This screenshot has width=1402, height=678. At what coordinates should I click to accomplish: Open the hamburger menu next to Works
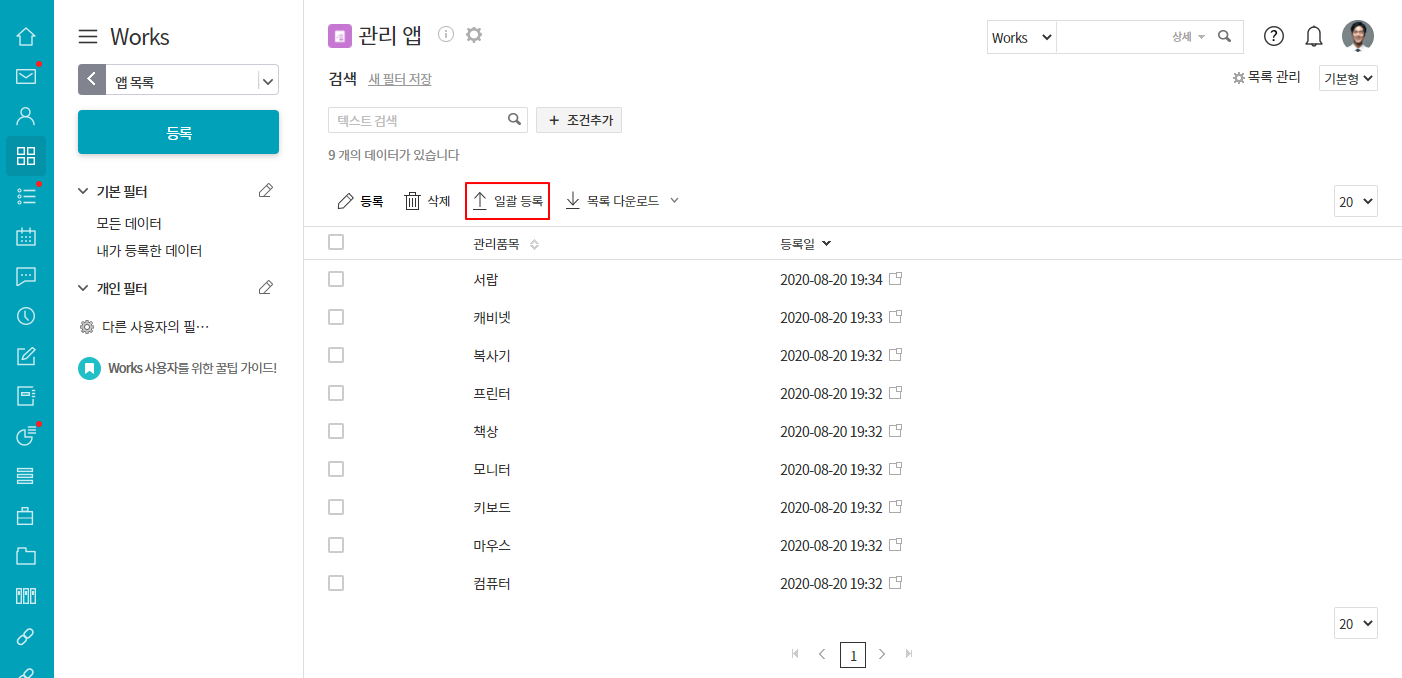tap(88, 37)
